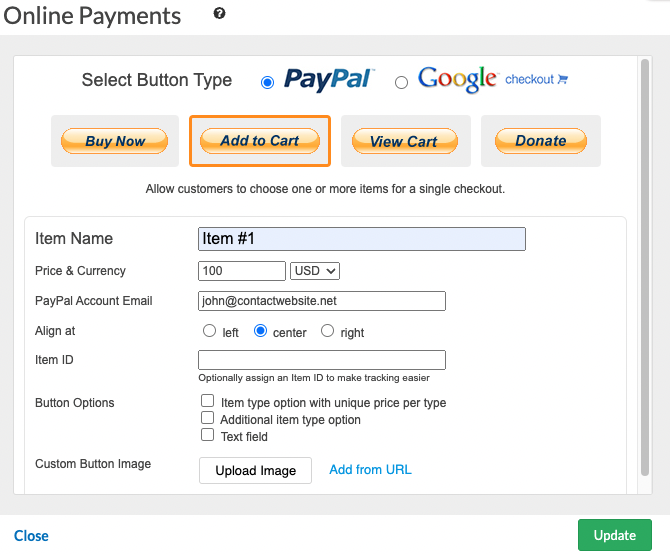
Task: Click the Close link
Action: [x=31, y=536]
